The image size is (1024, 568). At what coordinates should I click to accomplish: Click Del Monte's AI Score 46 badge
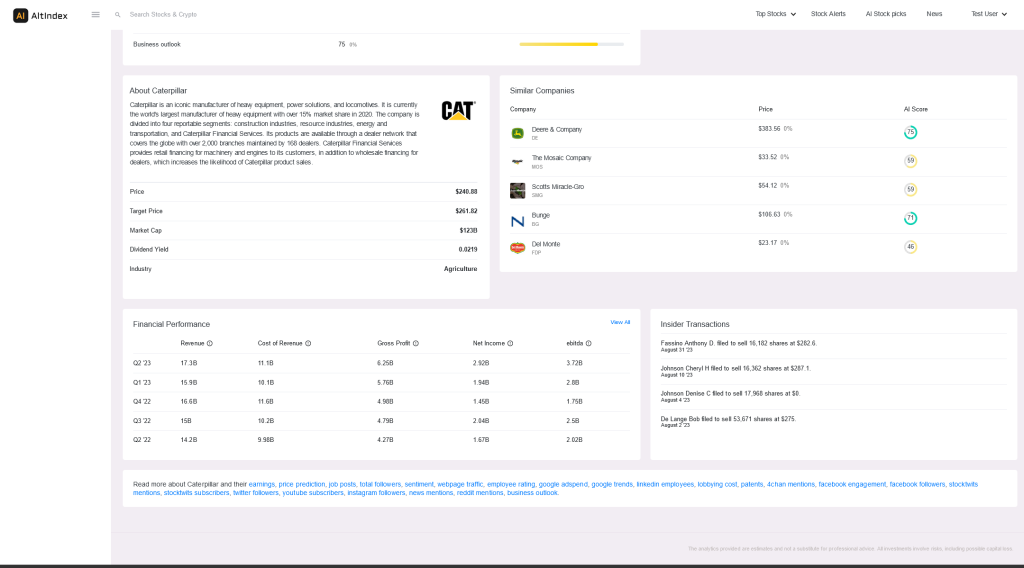tap(910, 247)
